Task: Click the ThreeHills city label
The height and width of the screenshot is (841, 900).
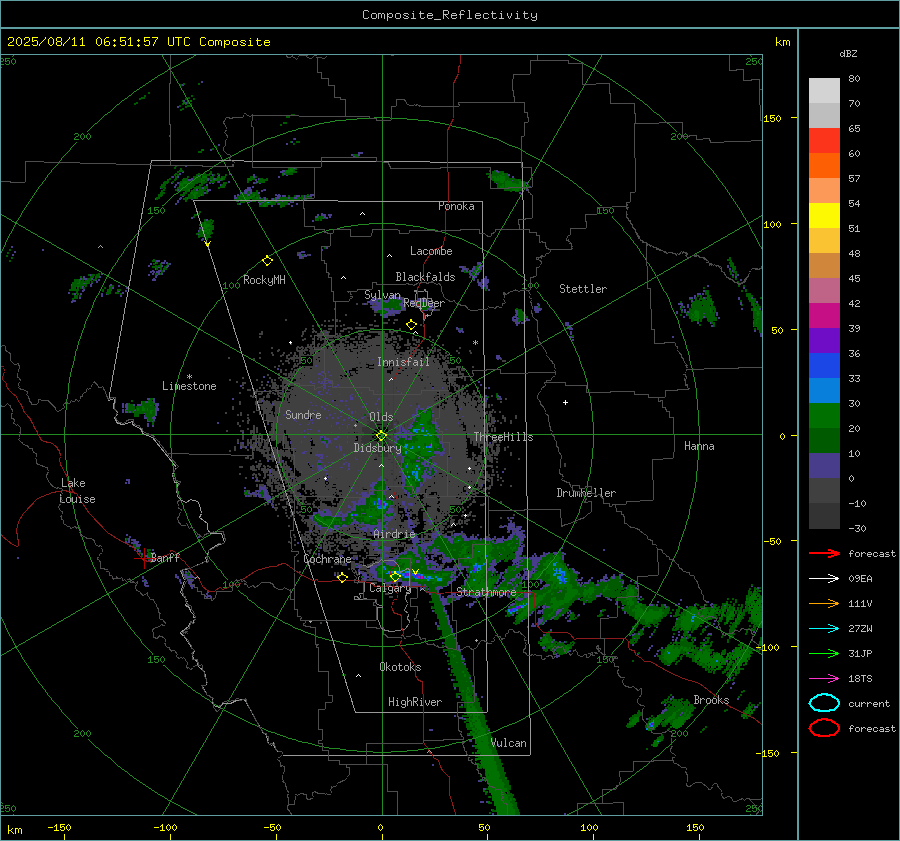Action: point(503,437)
